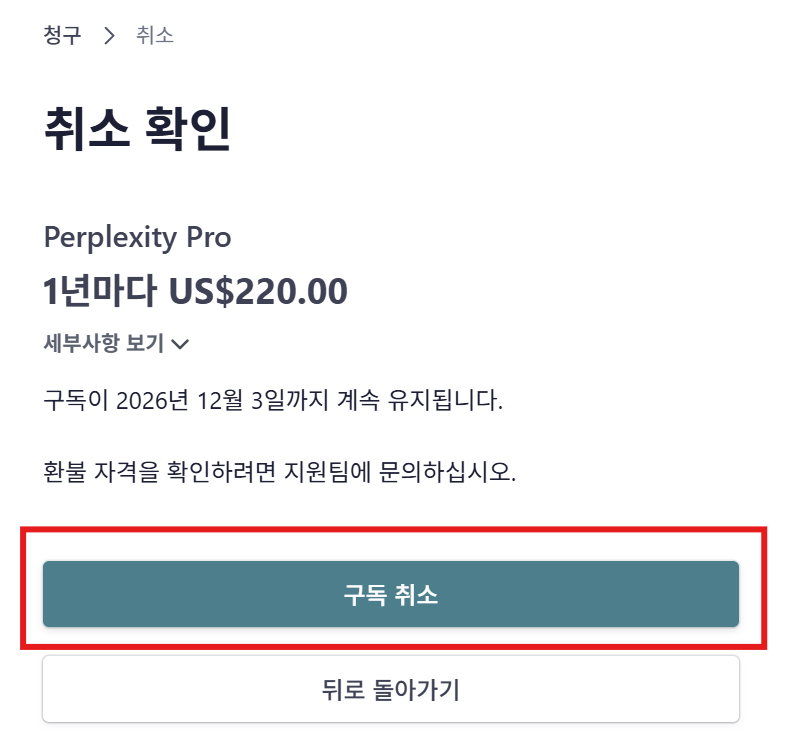Click the down chevron beside 세부사항 보기
The height and width of the screenshot is (754, 805).
[x=181, y=345]
